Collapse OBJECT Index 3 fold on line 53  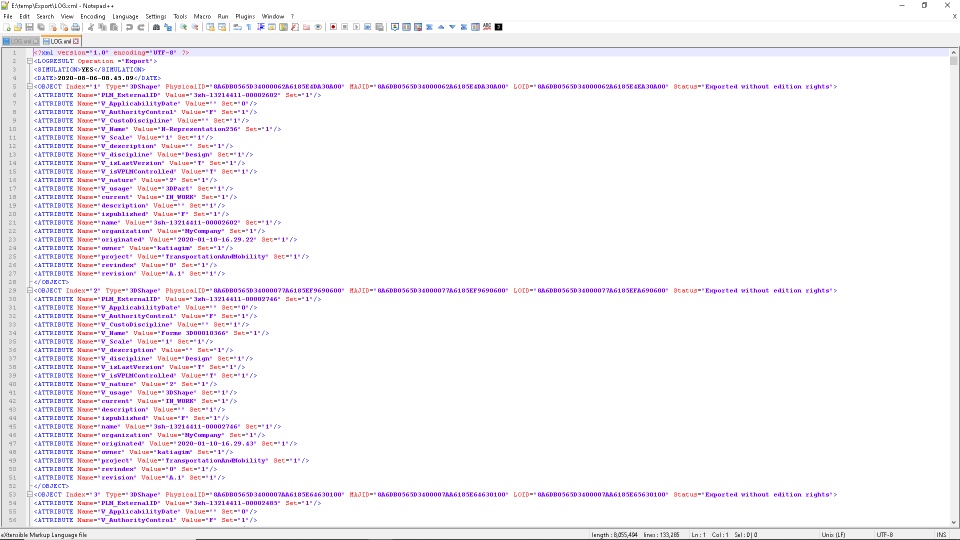pos(29,495)
